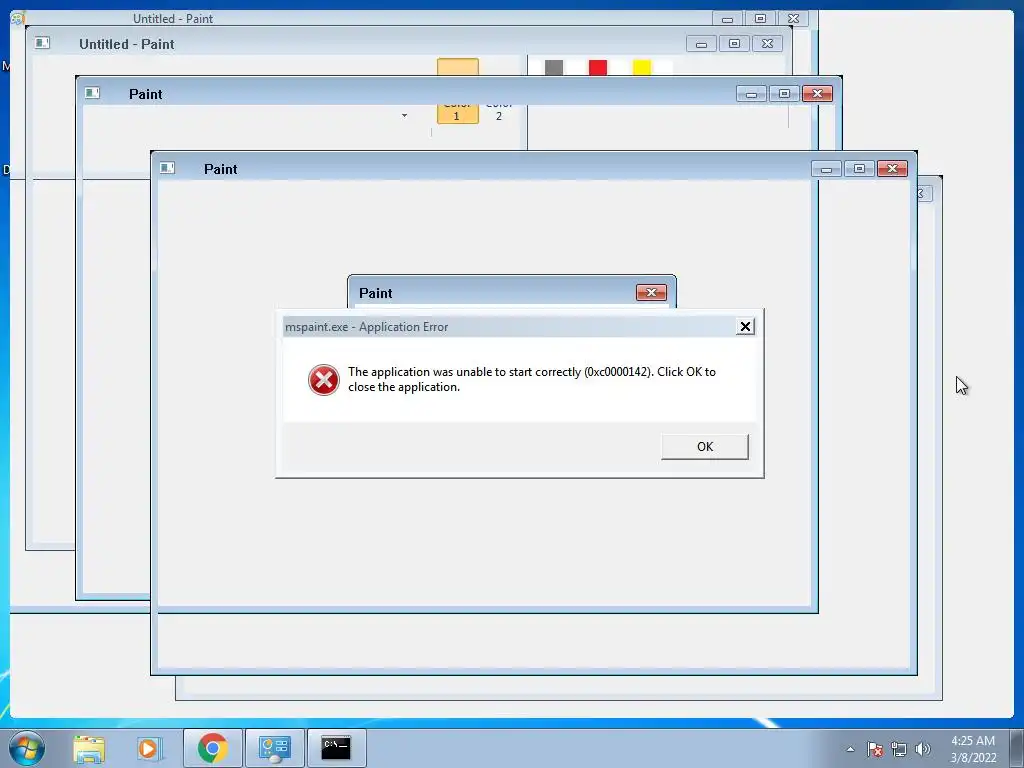Viewport: 1024px width, 768px height.
Task: Open the small dropdown arrow left of Color 1
Action: pyautogui.click(x=404, y=116)
